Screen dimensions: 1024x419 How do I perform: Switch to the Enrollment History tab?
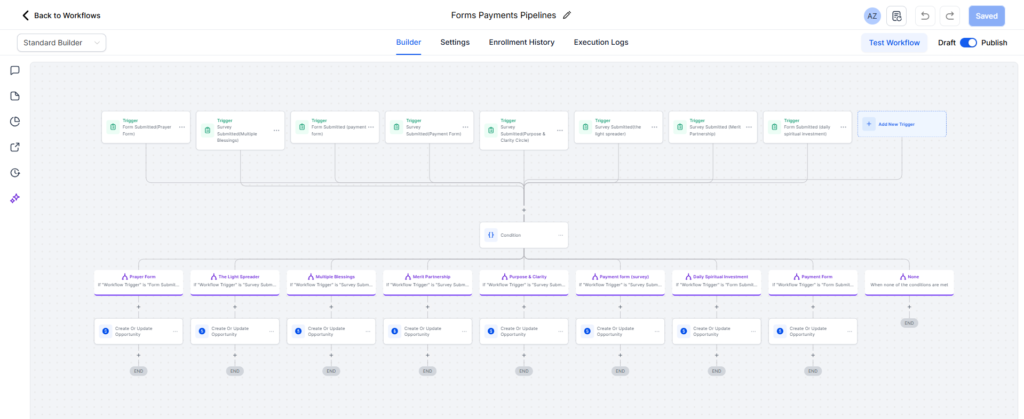pyautogui.click(x=521, y=43)
